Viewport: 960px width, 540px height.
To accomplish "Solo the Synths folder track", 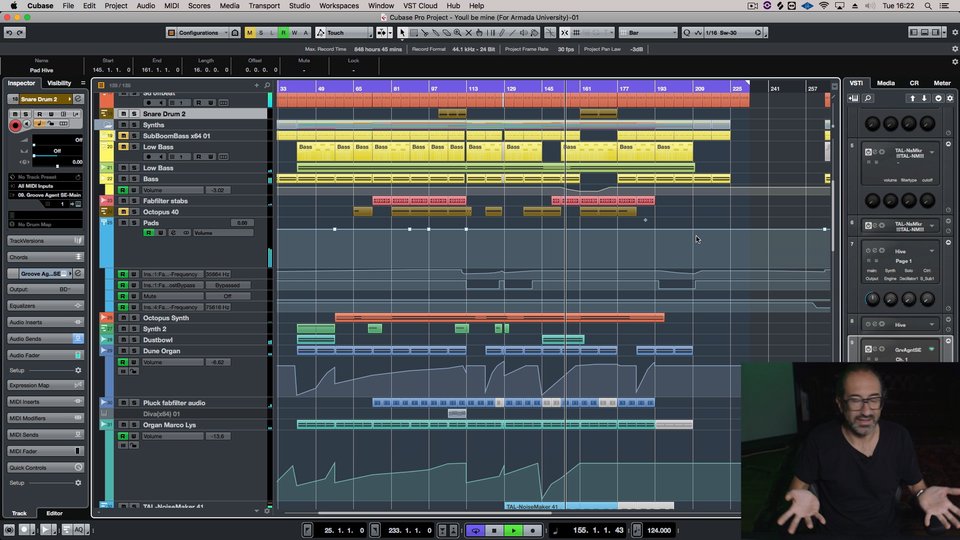I will pos(133,125).
